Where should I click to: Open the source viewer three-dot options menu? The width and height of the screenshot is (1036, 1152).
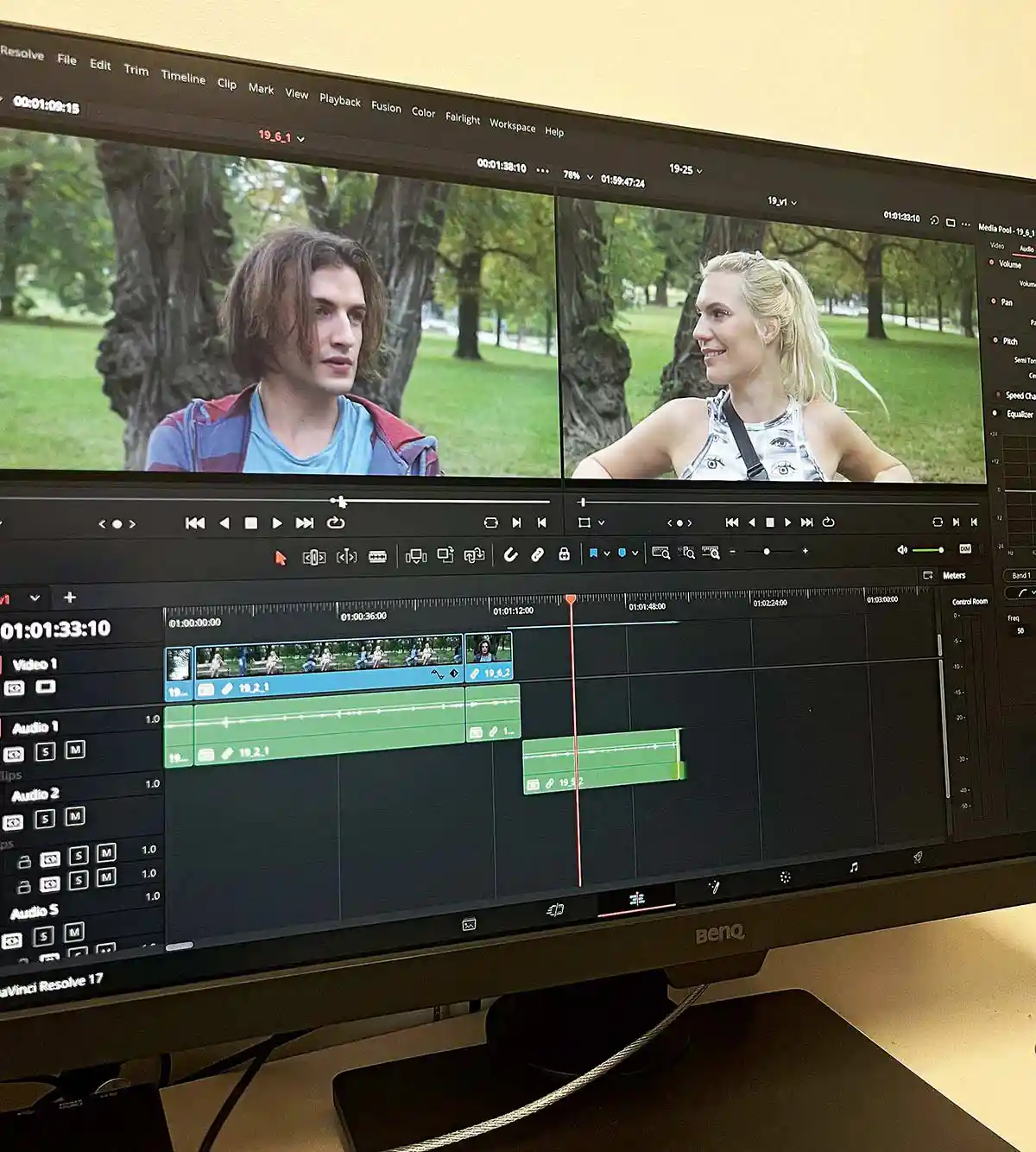[542, 170]
